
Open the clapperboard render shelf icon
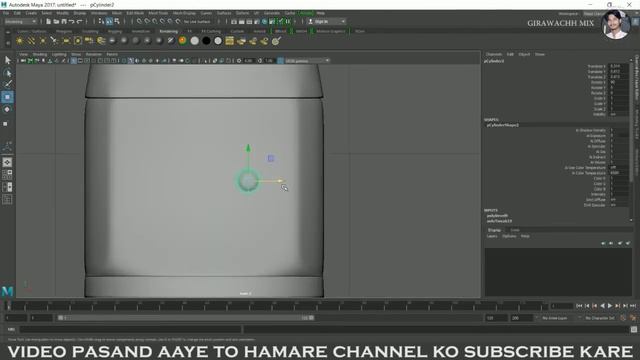(229, 41)
